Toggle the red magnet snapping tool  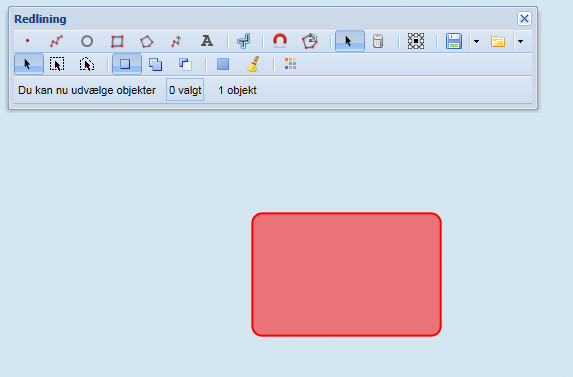[280, 41]
